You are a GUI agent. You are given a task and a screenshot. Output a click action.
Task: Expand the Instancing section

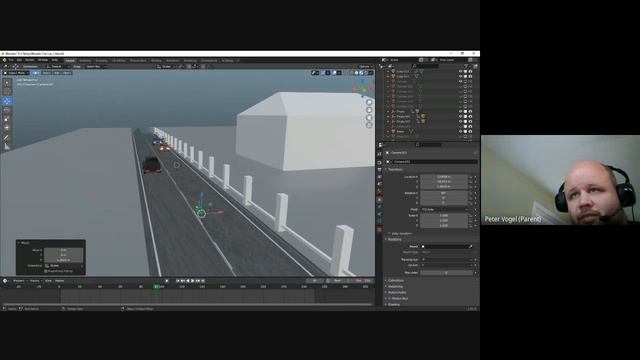coord(395,287)
